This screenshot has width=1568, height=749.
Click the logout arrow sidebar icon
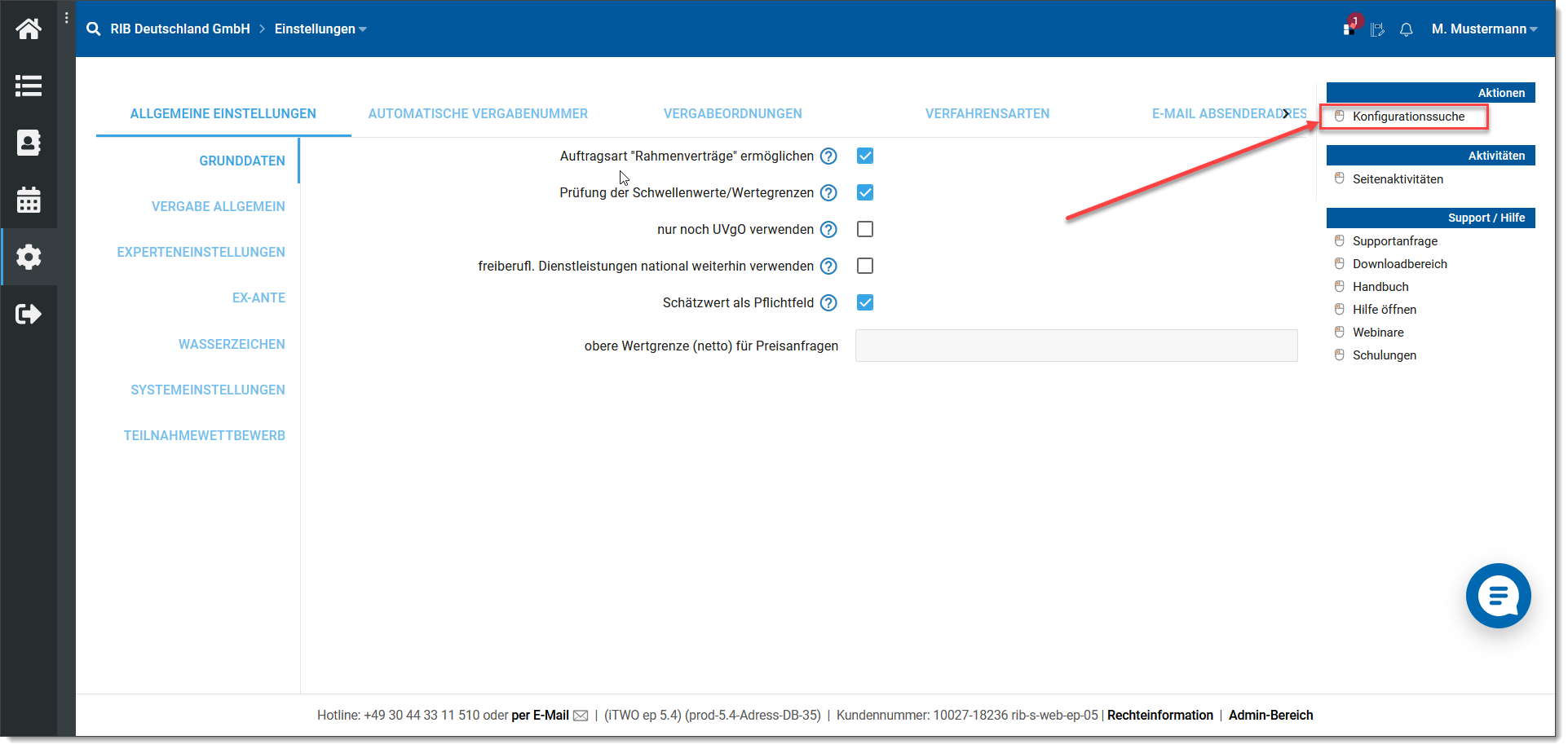point(29,314)
